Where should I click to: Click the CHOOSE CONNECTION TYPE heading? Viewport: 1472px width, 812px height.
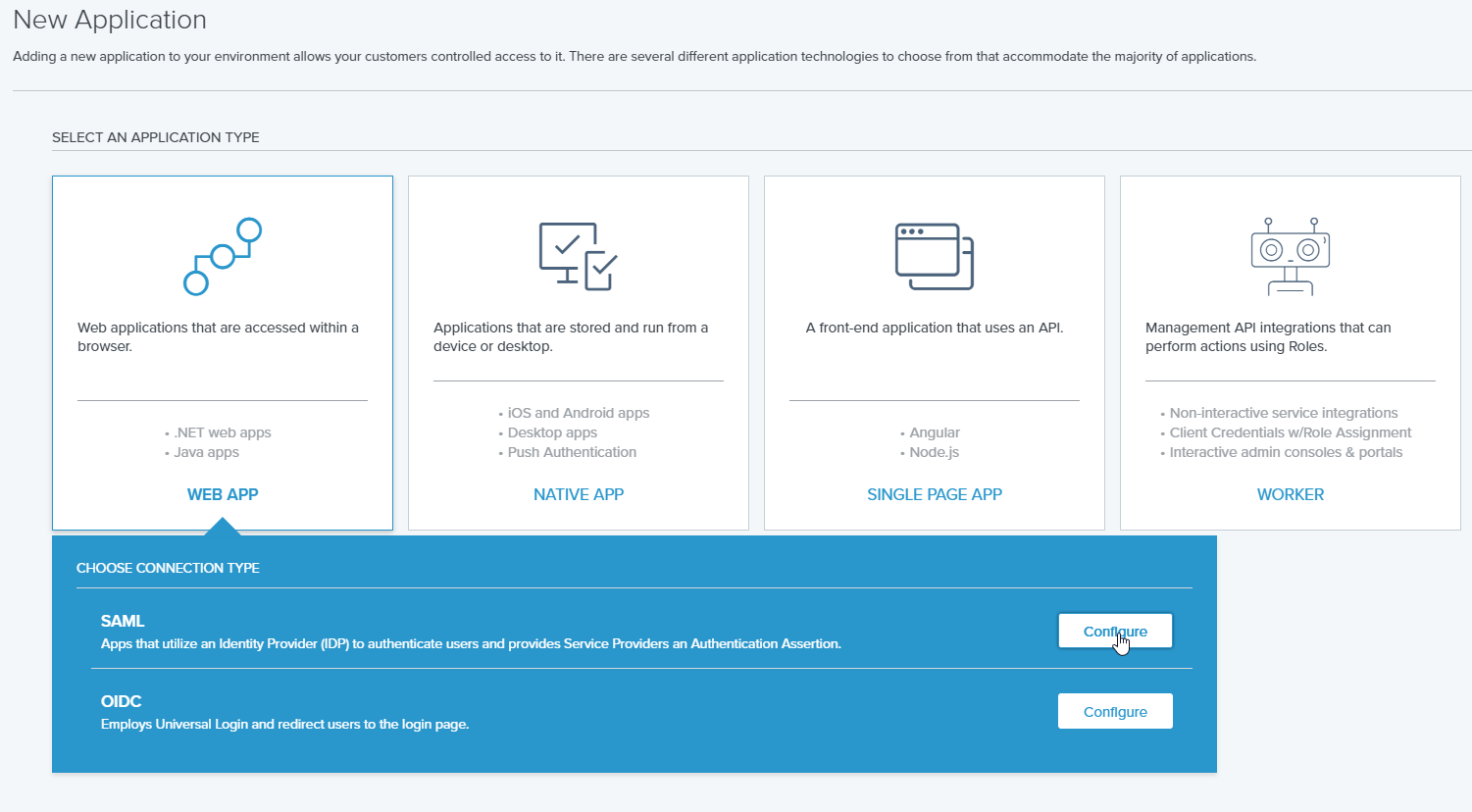[168, 567]
